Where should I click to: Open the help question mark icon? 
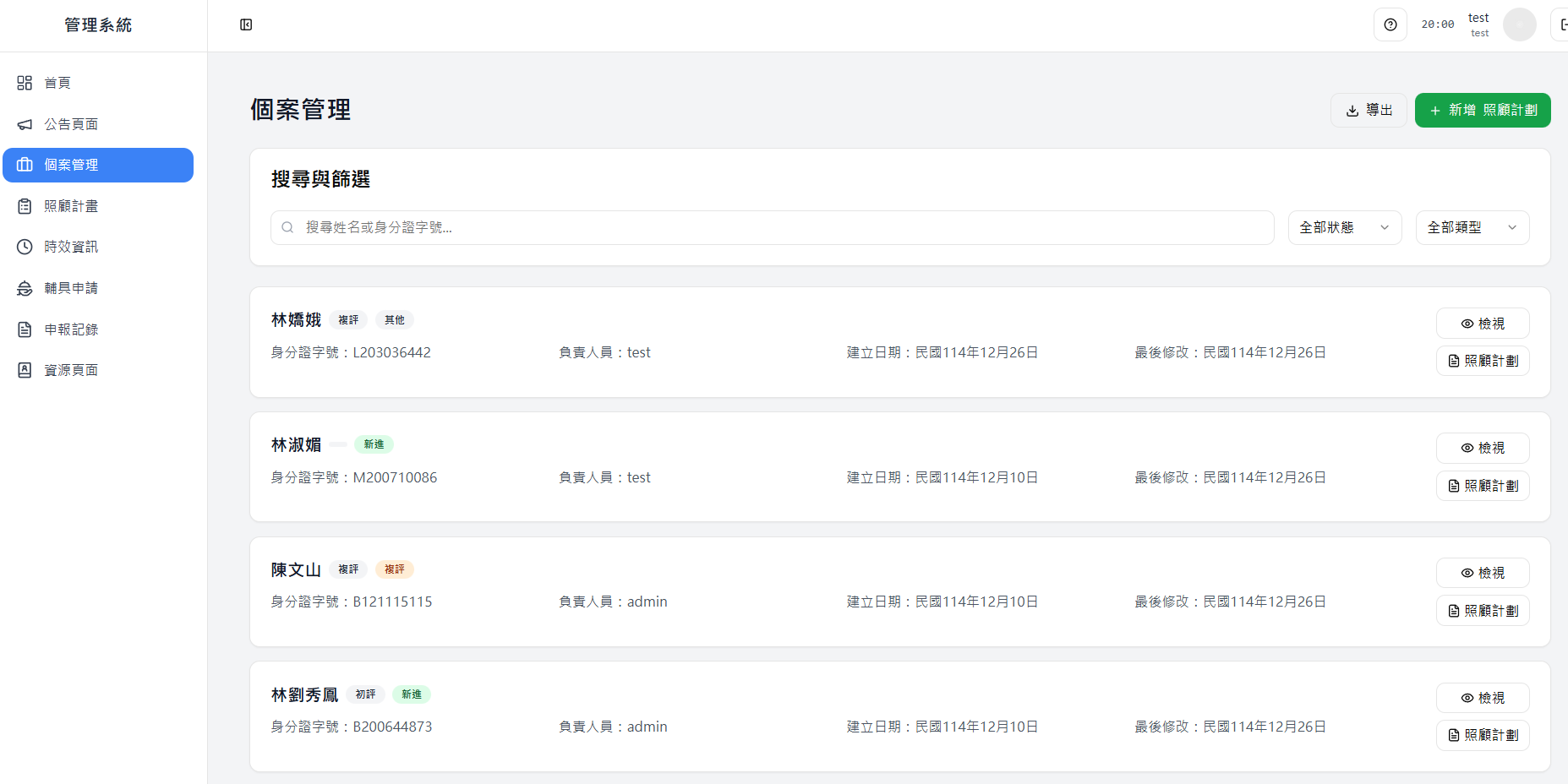(1390, 24)
